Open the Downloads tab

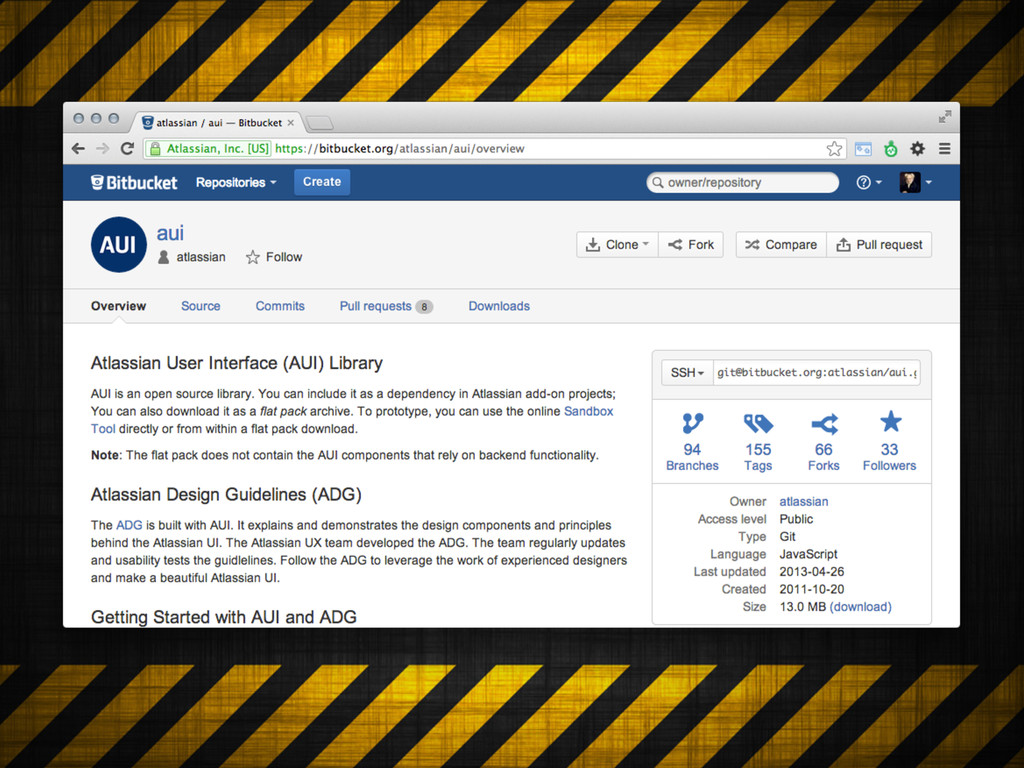[x=499, y=306]
